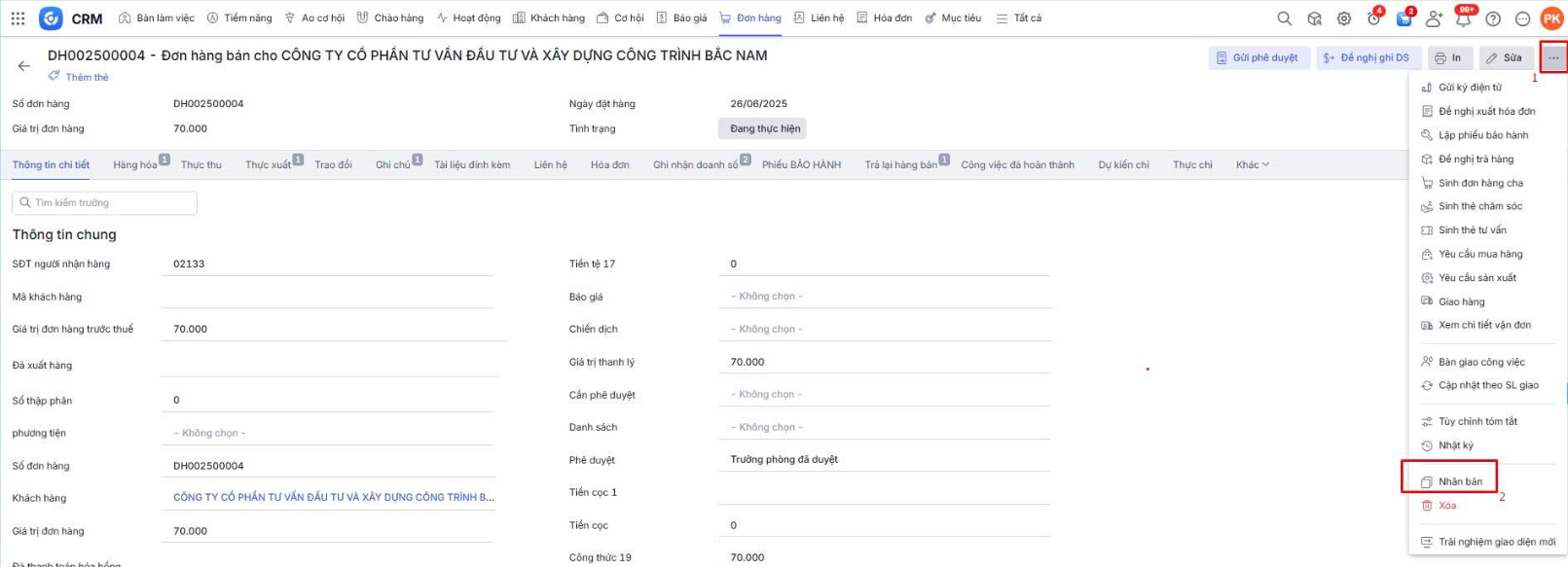Open the phương tiện dropdown
1568x567 pixels.
(327, 433)
